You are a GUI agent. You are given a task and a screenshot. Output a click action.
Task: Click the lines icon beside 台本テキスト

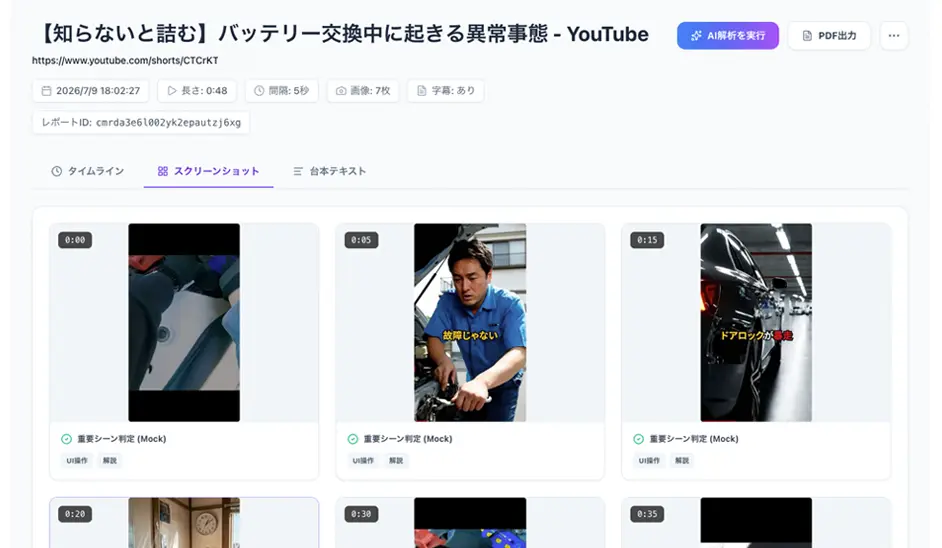click(x=297, y=171)
